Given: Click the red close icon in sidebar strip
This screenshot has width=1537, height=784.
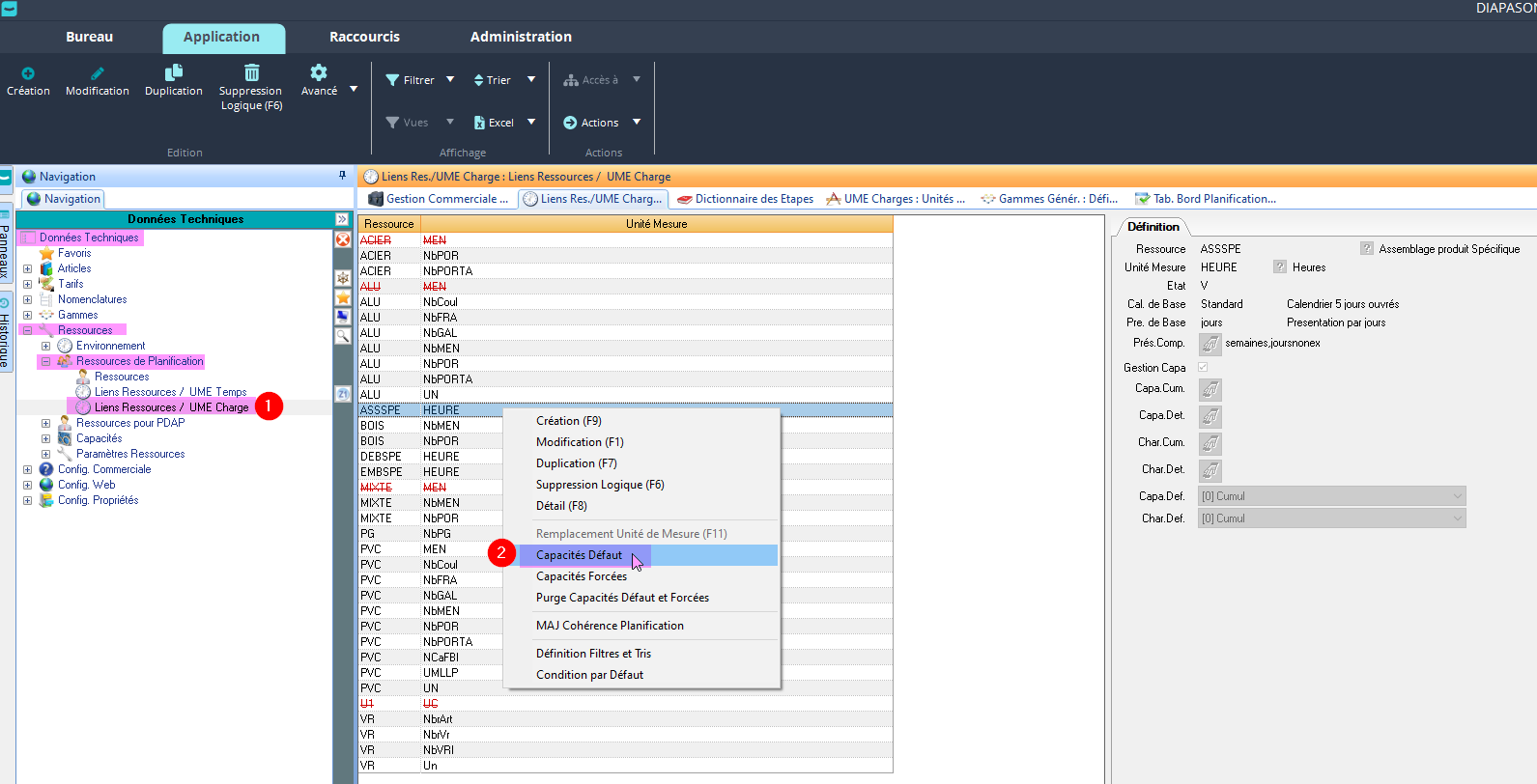Looking at the screenshot, I should point(343,239).
